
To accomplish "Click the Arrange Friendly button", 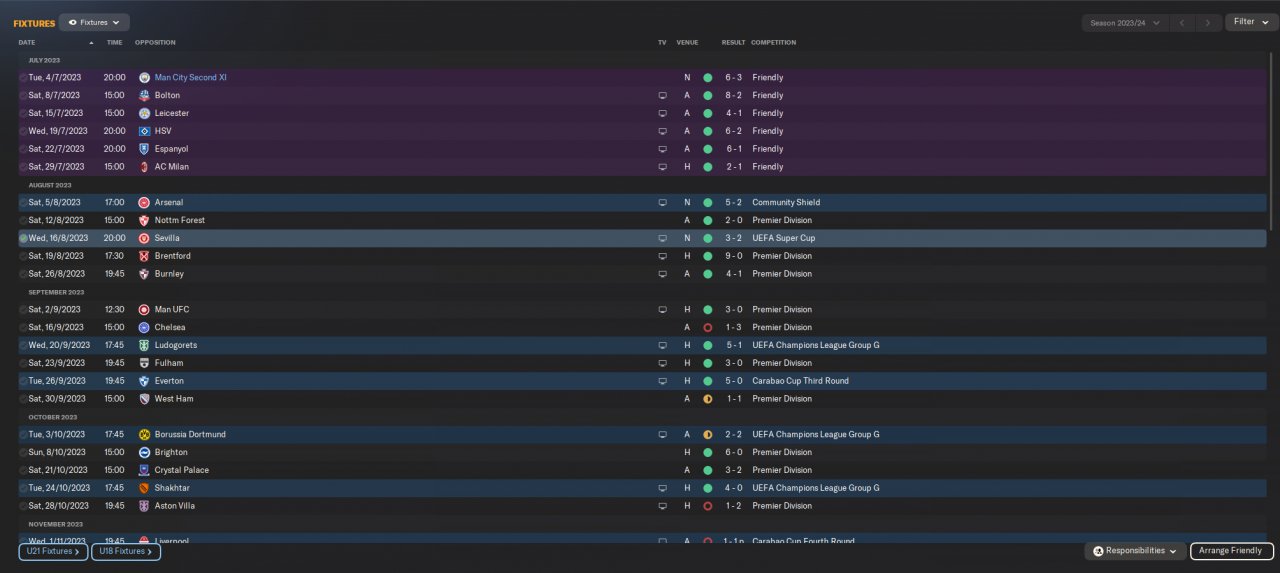I will coord(1231,551).
